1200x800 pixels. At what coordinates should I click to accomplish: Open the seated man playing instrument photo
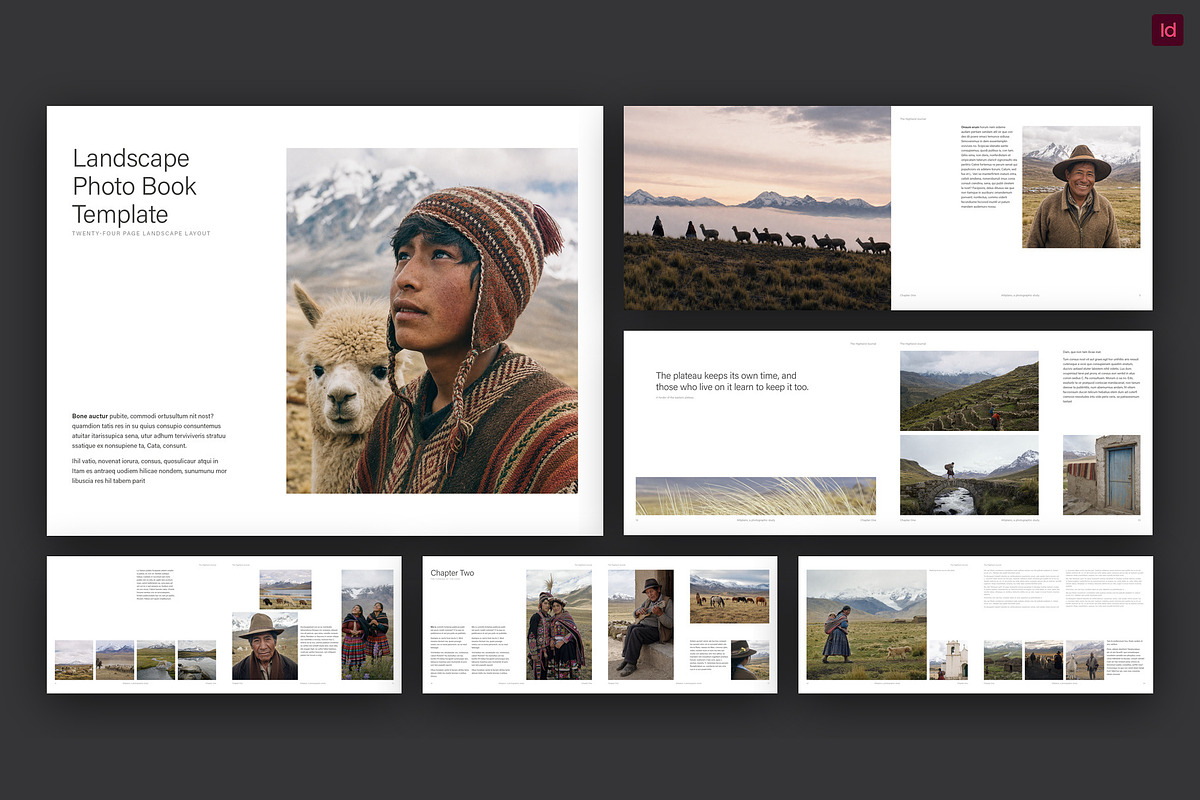pos(640,625)
